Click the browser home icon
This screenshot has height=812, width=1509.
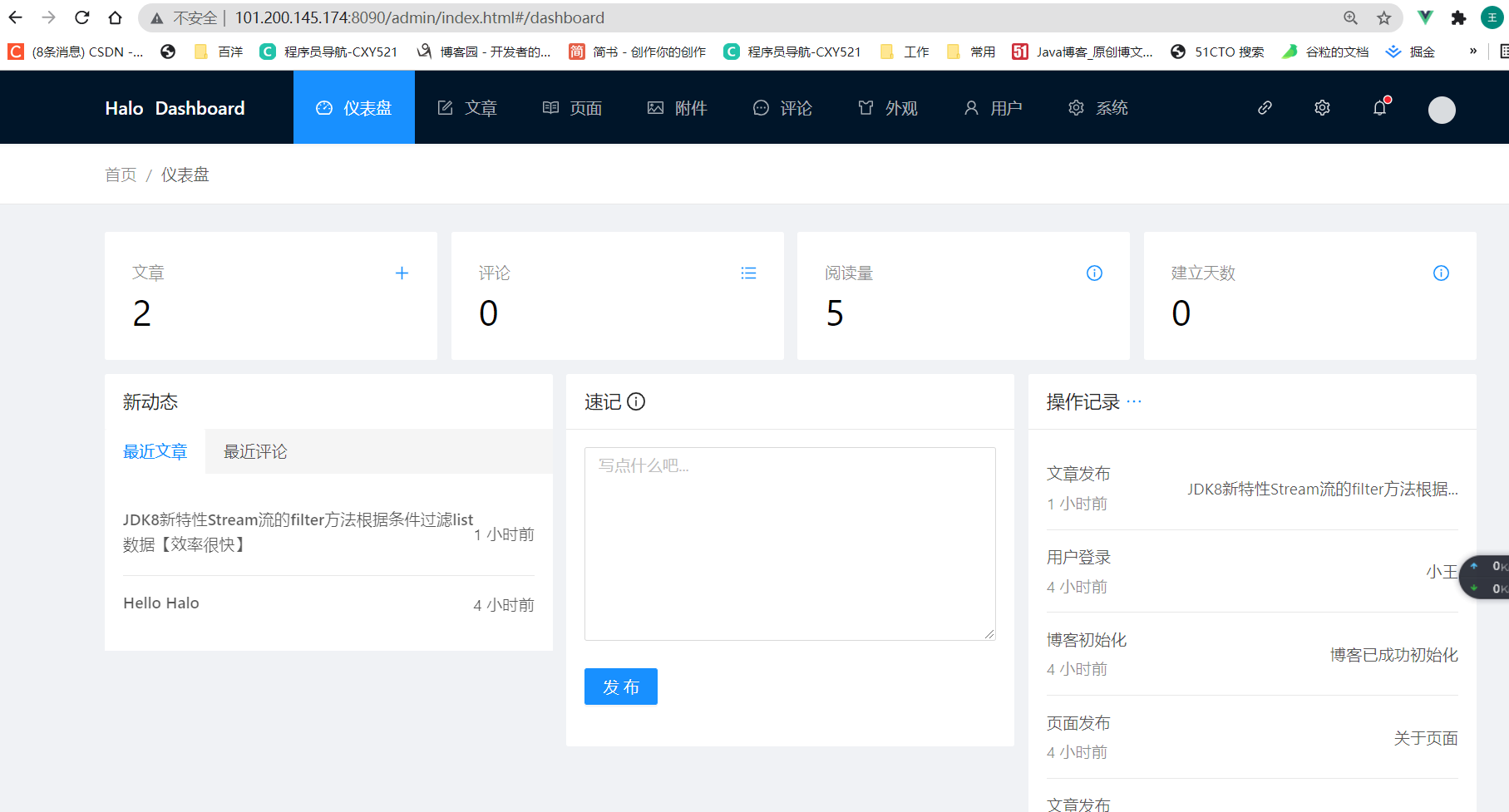click(115, 17)
